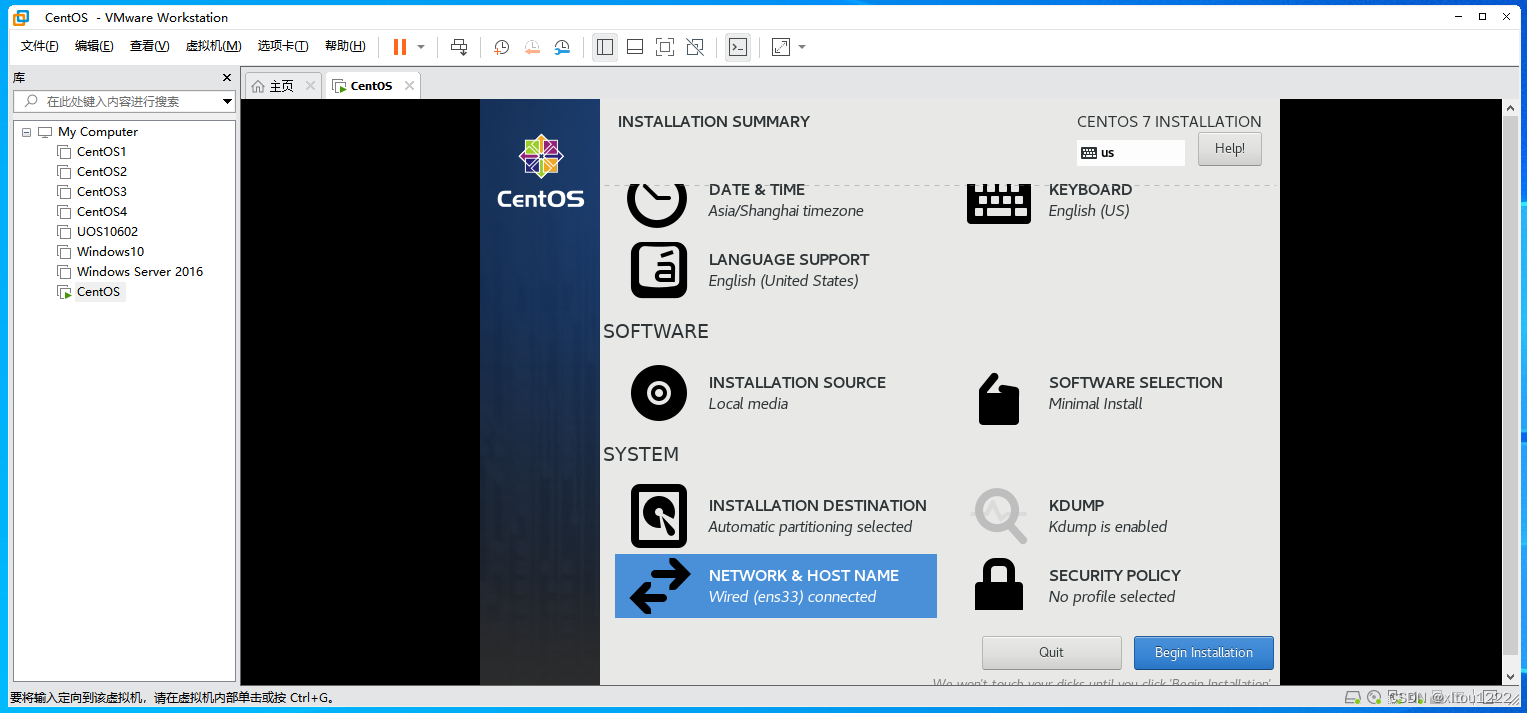Open the library search dropdown arrow
1527x713 pixels.
227,101
